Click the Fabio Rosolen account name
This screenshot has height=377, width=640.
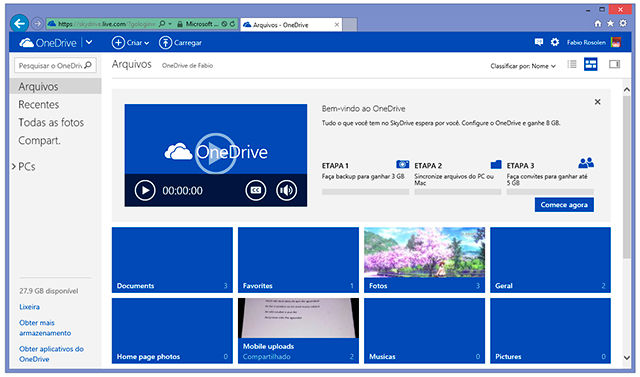pos(586,42)
